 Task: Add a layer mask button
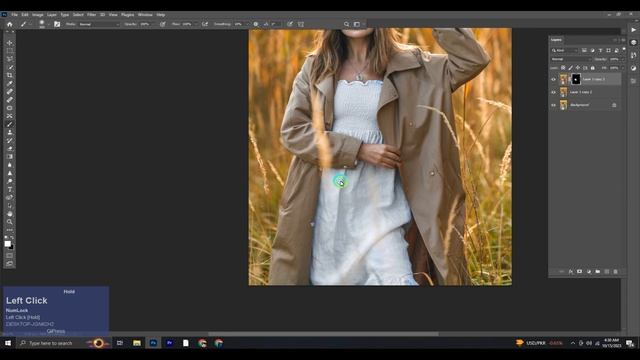(x=579, y=271)
